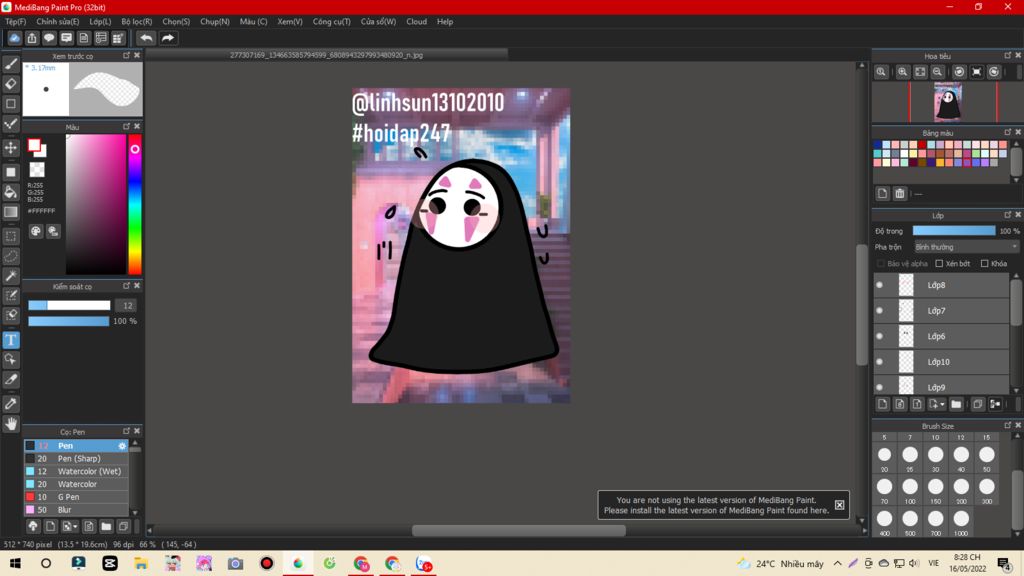Viewport: 1024px width, 576px height.
Task: Open the Công cụ(T) menu
Action: (x=331, y=22)
